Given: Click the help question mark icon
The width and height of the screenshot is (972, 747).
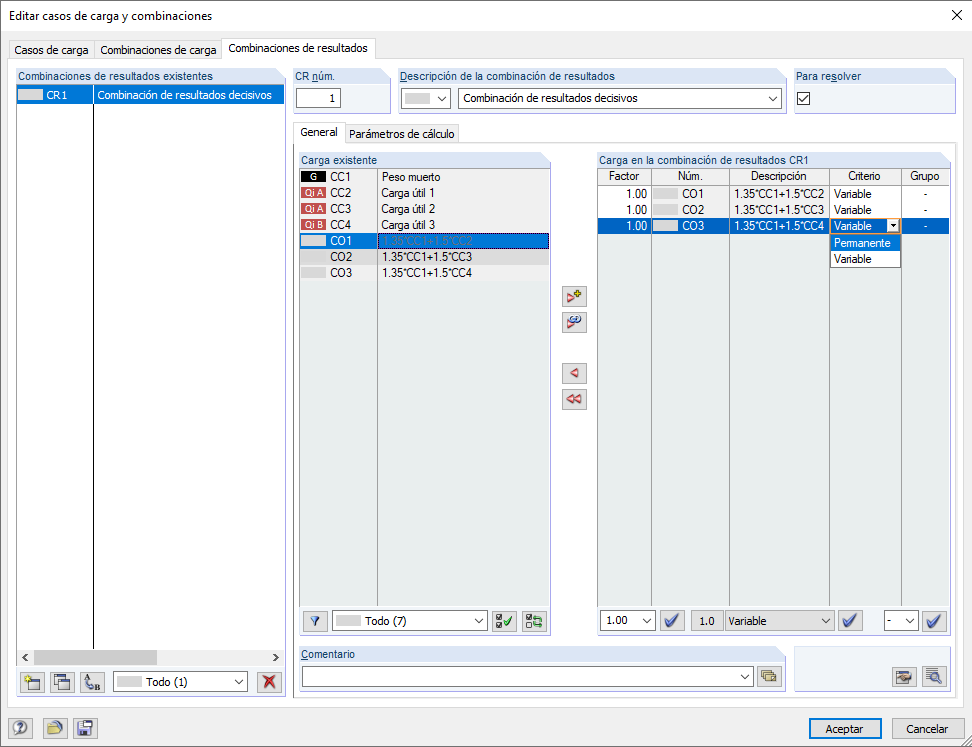Looking at the screenshot, I should [x=20, y=728].
